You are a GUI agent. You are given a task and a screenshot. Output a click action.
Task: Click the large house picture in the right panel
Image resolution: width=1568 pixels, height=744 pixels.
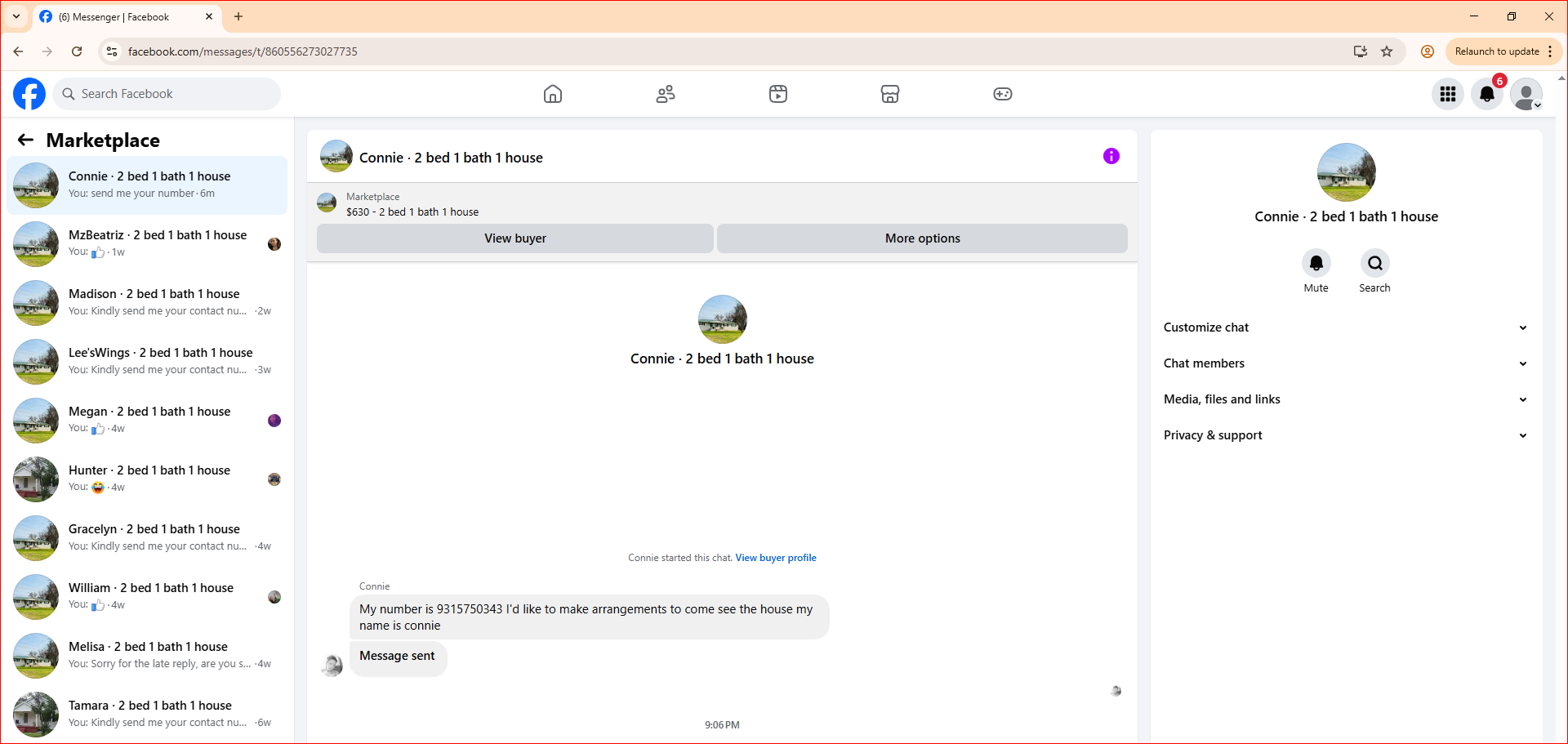[x=1347, y=172]
